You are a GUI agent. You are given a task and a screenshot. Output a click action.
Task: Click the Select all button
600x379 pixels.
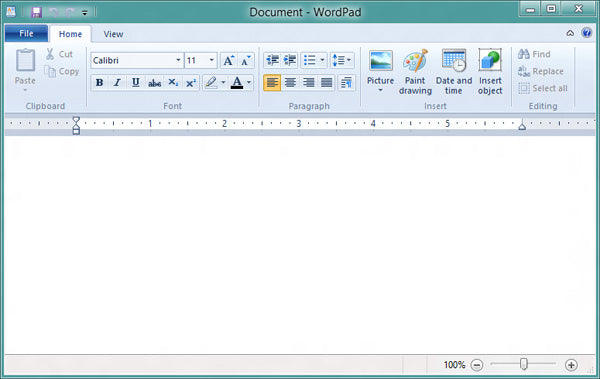(x=543, y=88)
